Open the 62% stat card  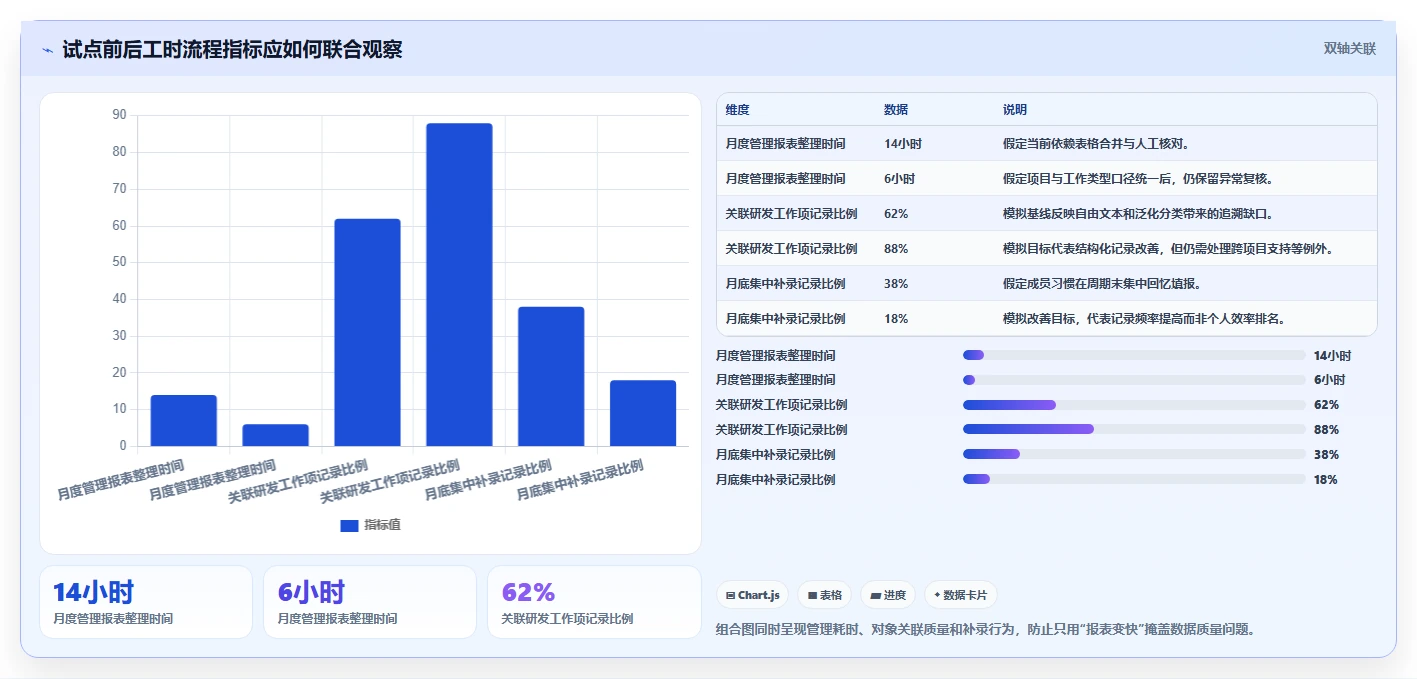point(594,602)
